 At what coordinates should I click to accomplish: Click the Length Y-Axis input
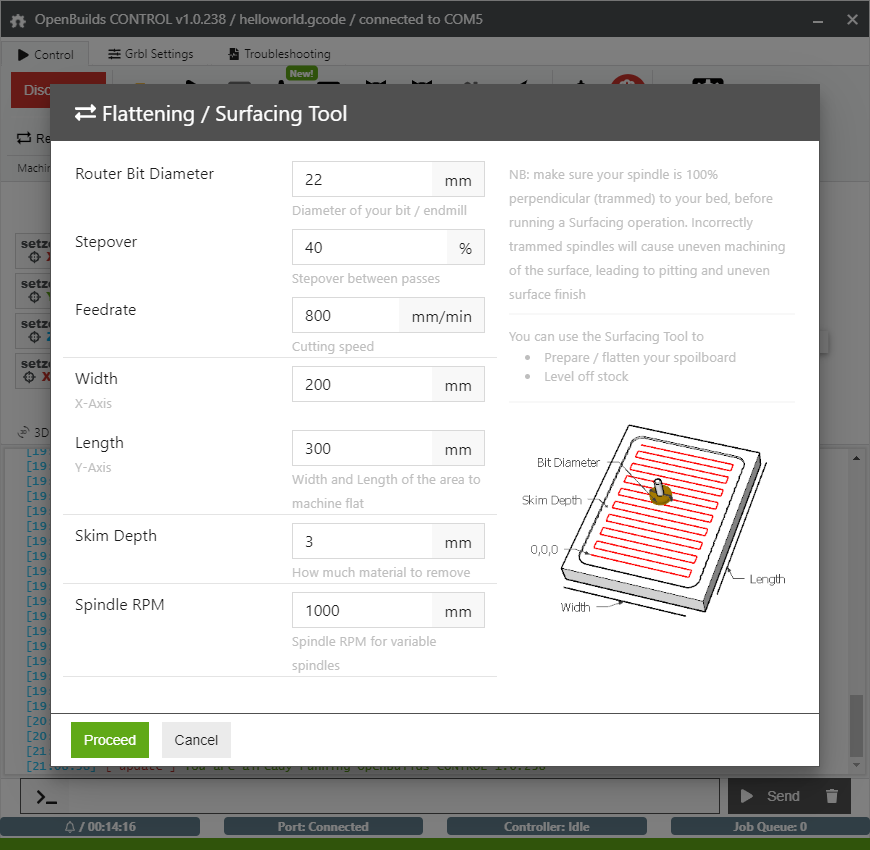point(362,448)
